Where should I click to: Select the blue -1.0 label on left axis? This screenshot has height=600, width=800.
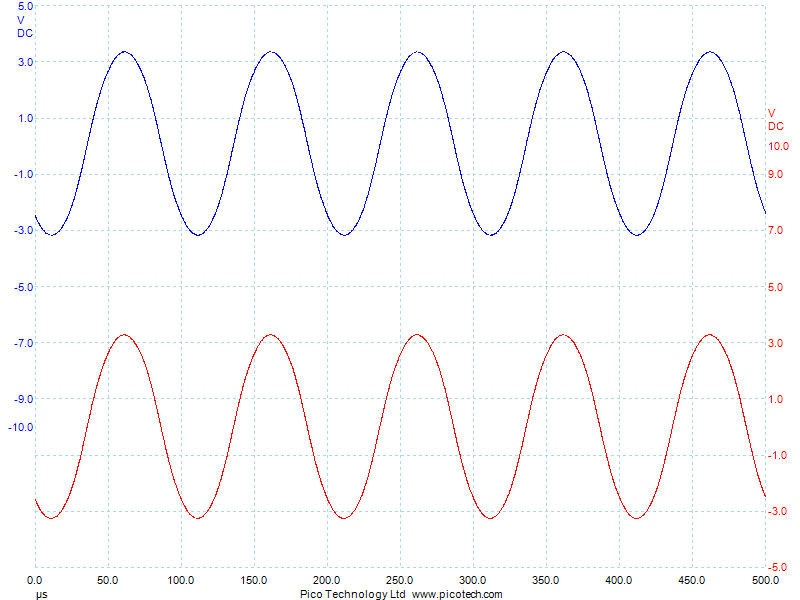(23, 174)
